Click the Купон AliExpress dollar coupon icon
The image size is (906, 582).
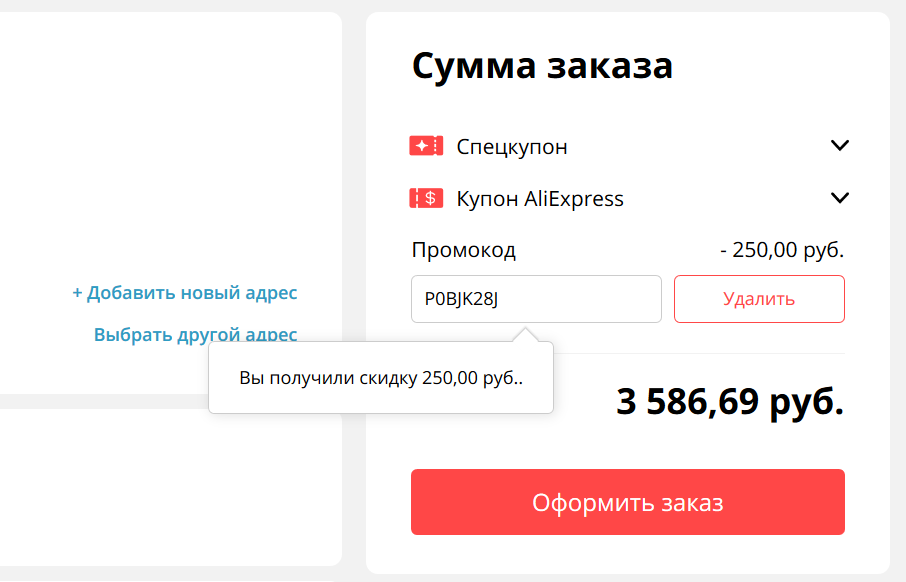[426, 198]
